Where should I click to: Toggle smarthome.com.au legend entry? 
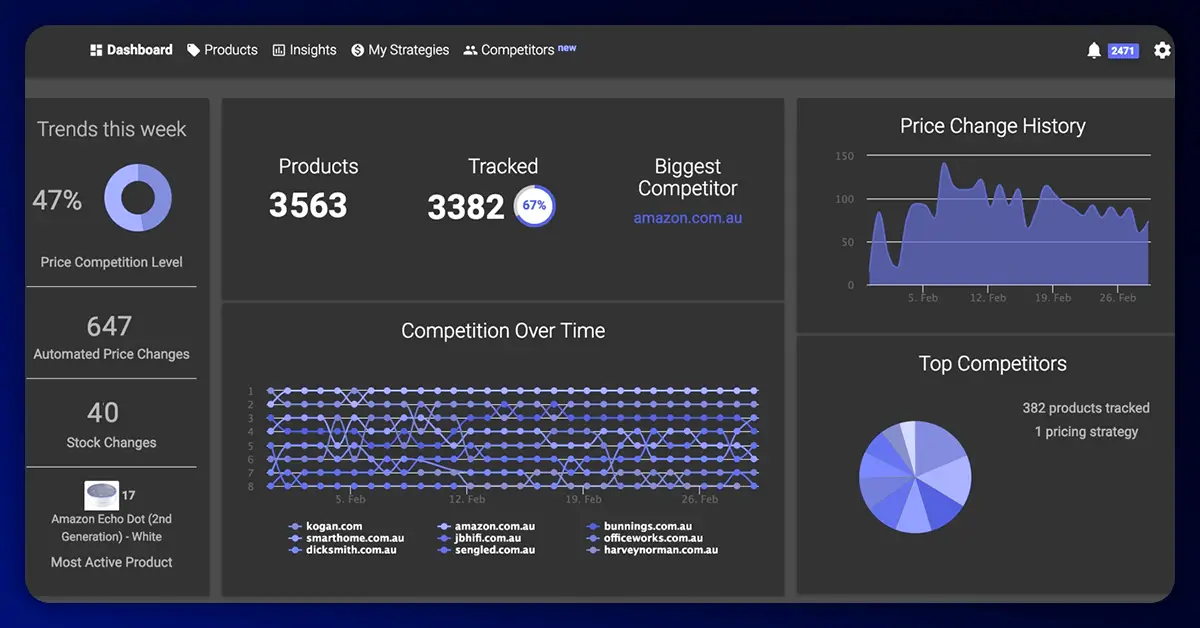(x=346, y=538)
